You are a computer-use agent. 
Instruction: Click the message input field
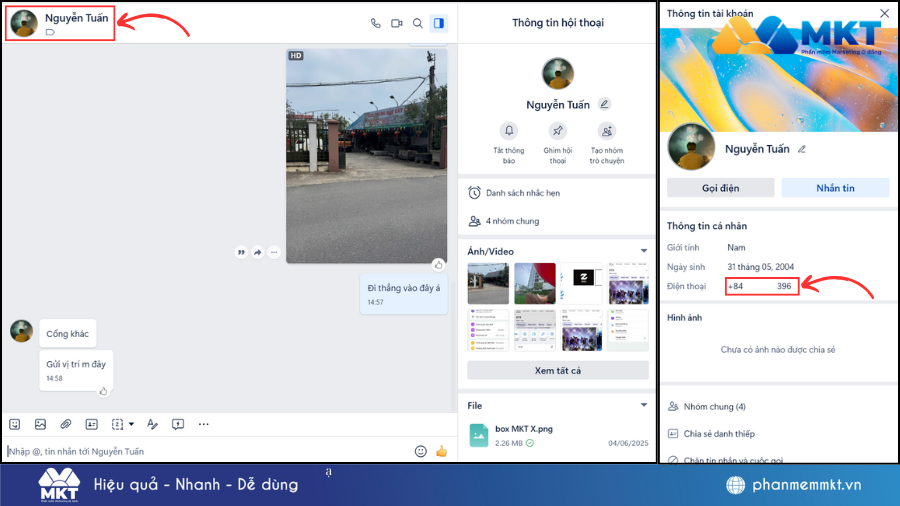coord(207,451)
